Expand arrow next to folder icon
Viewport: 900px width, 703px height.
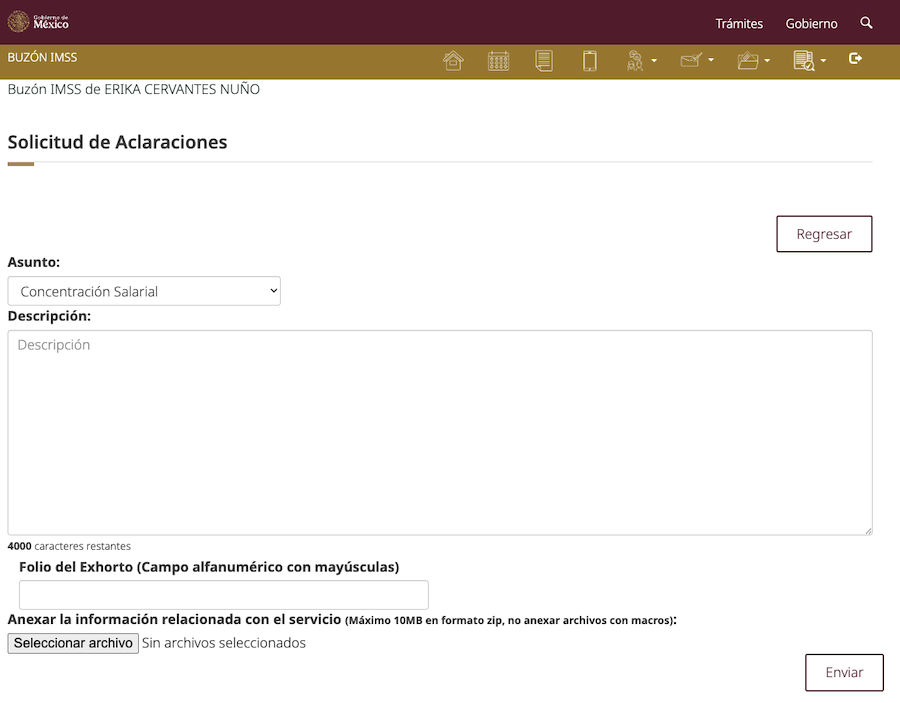tap(767, 60)
